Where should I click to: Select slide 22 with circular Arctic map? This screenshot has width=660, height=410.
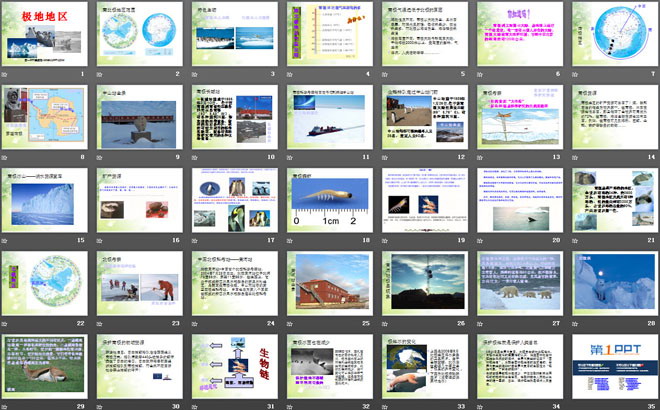pos(46,285)
